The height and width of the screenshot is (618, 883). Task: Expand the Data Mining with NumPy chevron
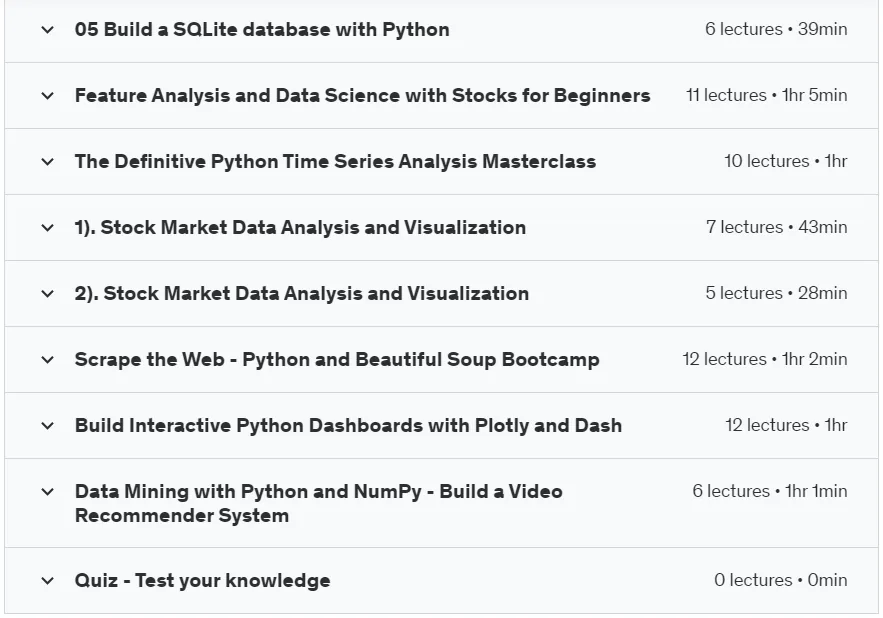pos(48,491)
